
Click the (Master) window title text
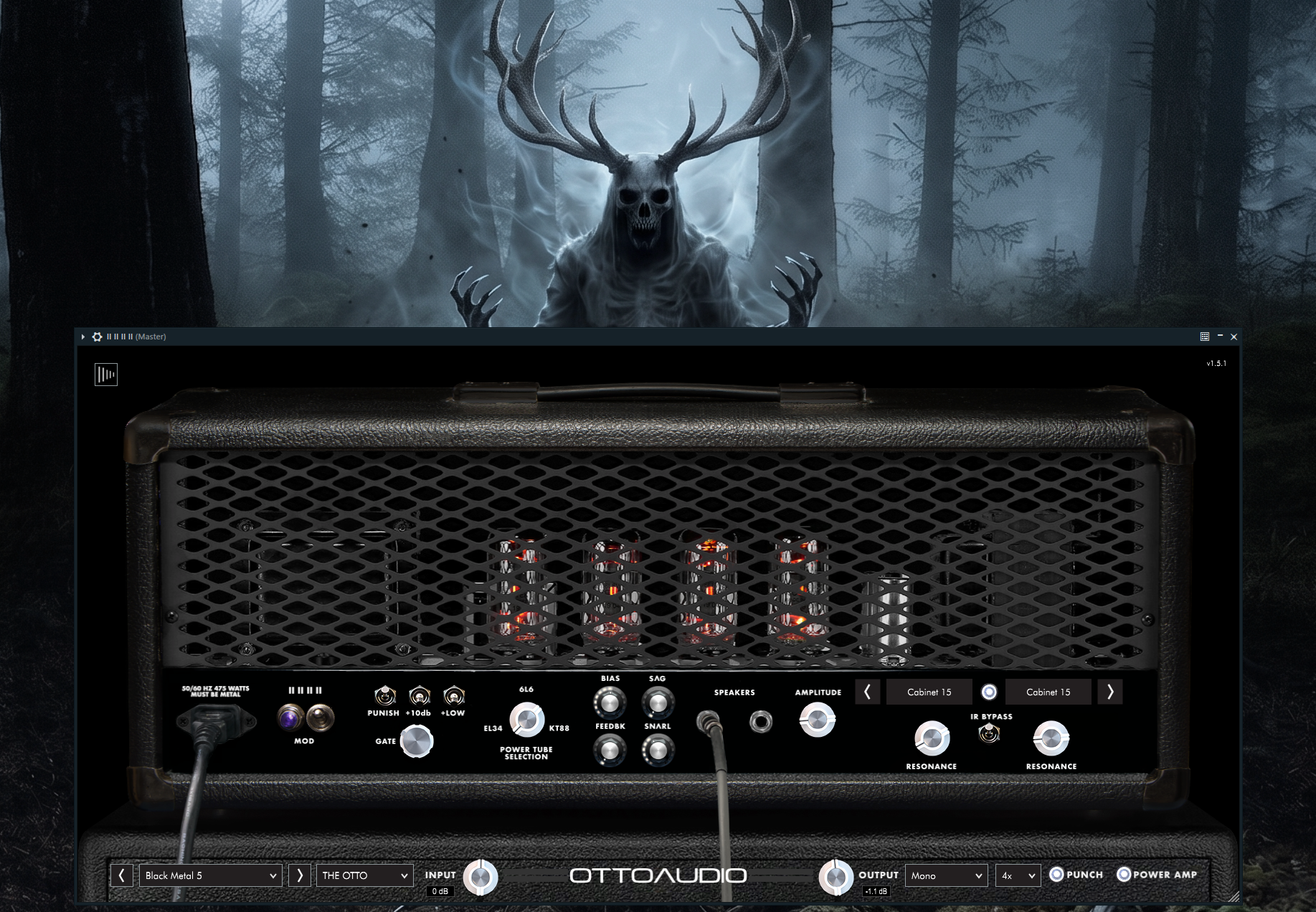[x=151, y=337]
